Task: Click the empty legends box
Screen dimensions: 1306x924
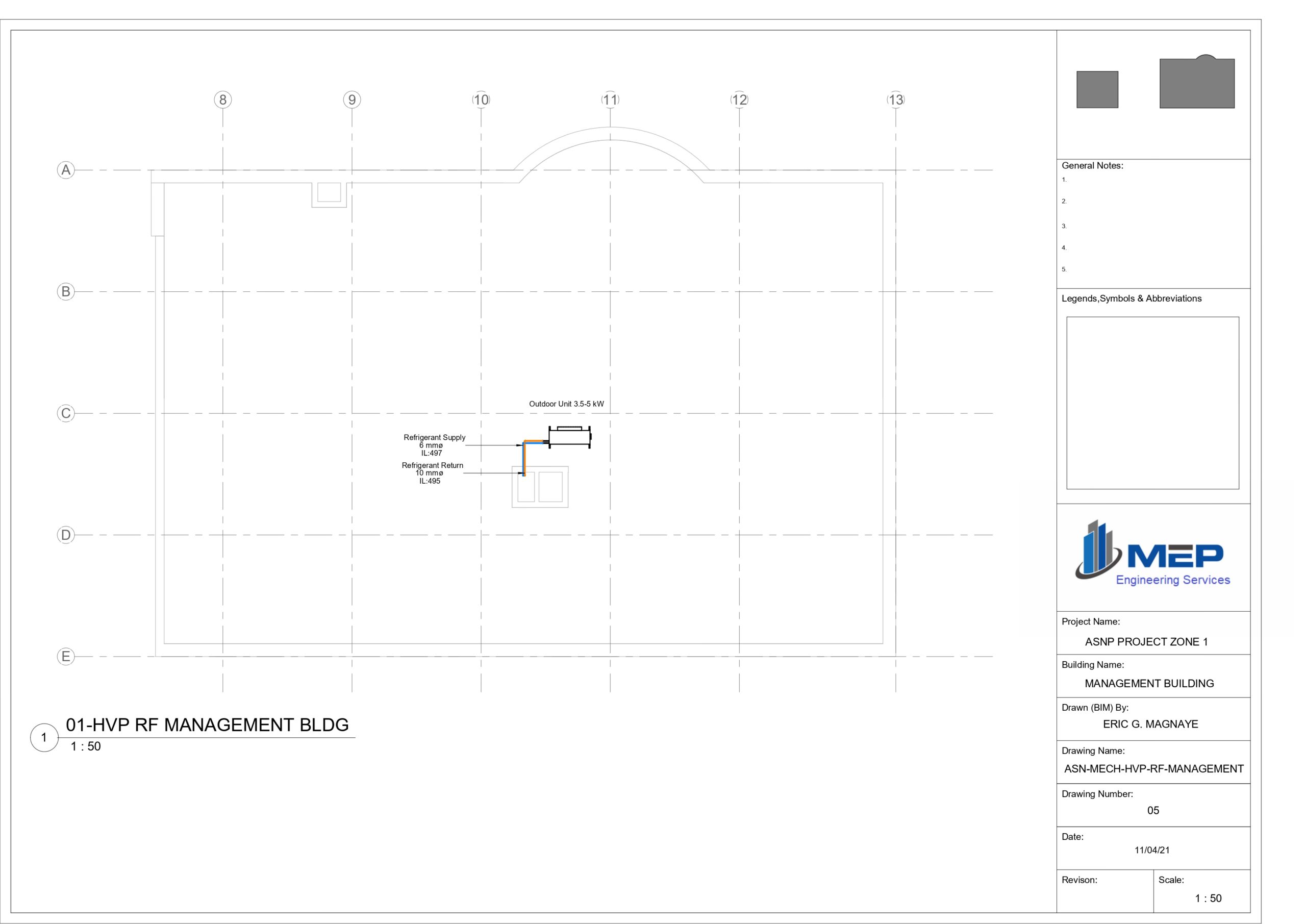Action: coord(1152,403)
